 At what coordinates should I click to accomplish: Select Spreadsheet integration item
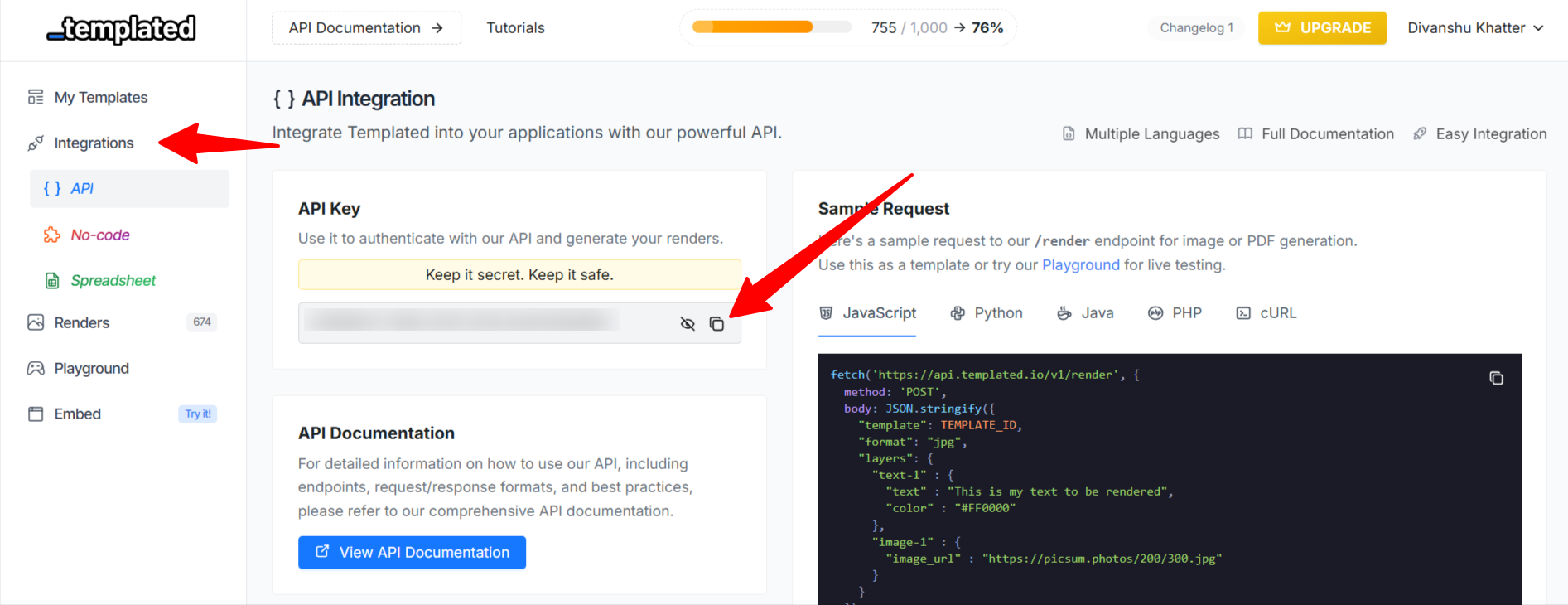coord(113,281)
